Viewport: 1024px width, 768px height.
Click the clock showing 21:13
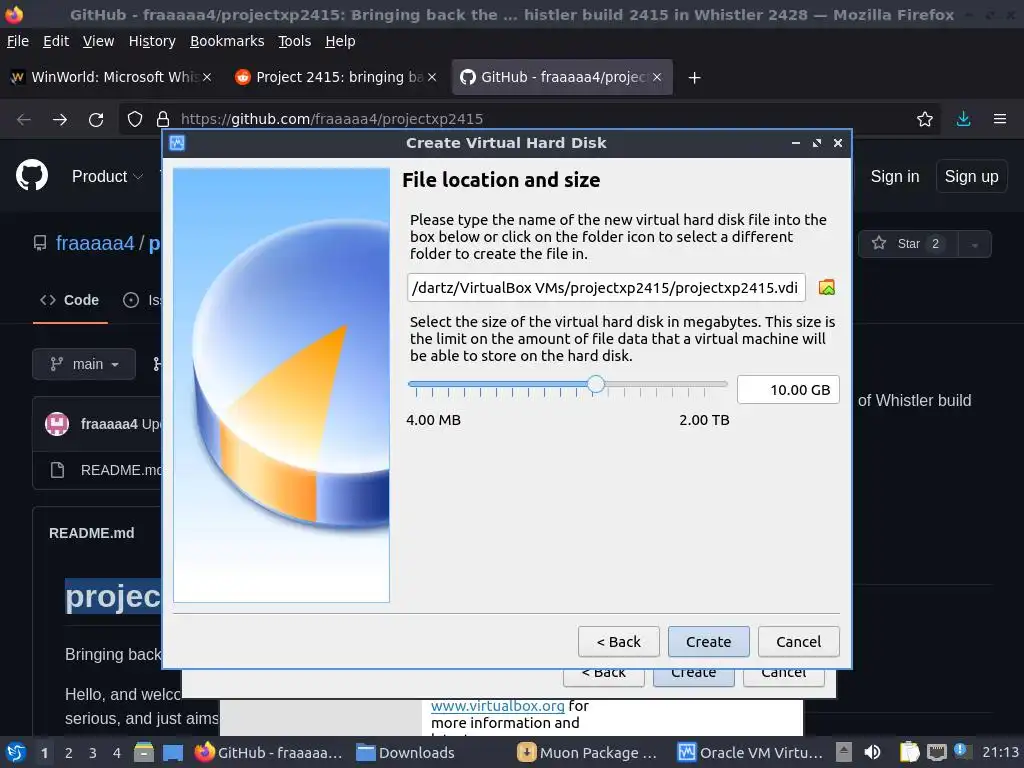(1000, 752)
